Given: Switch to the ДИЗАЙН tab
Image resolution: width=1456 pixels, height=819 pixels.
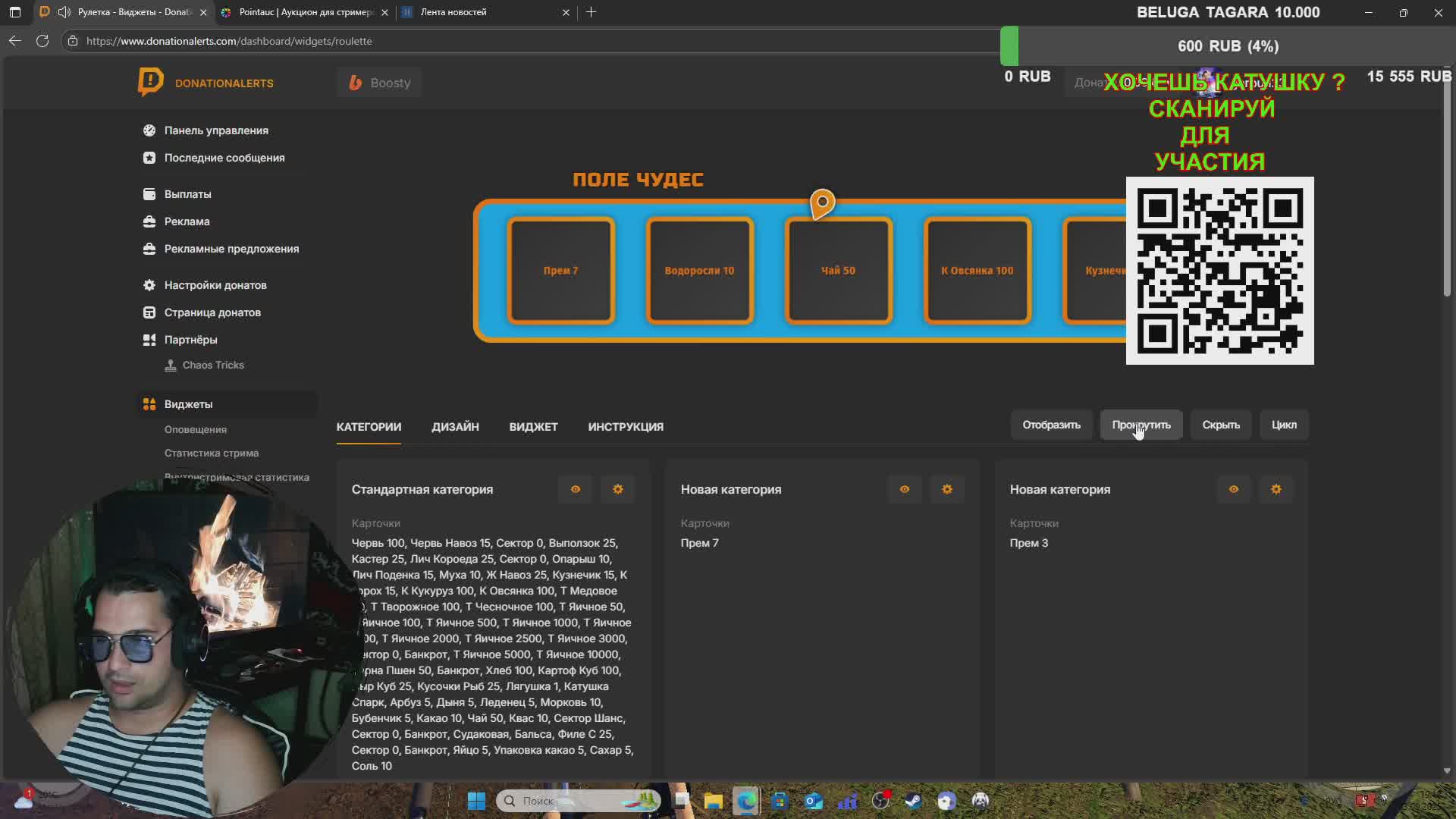Looking at the screenshot, I should (x=455, y=427).
